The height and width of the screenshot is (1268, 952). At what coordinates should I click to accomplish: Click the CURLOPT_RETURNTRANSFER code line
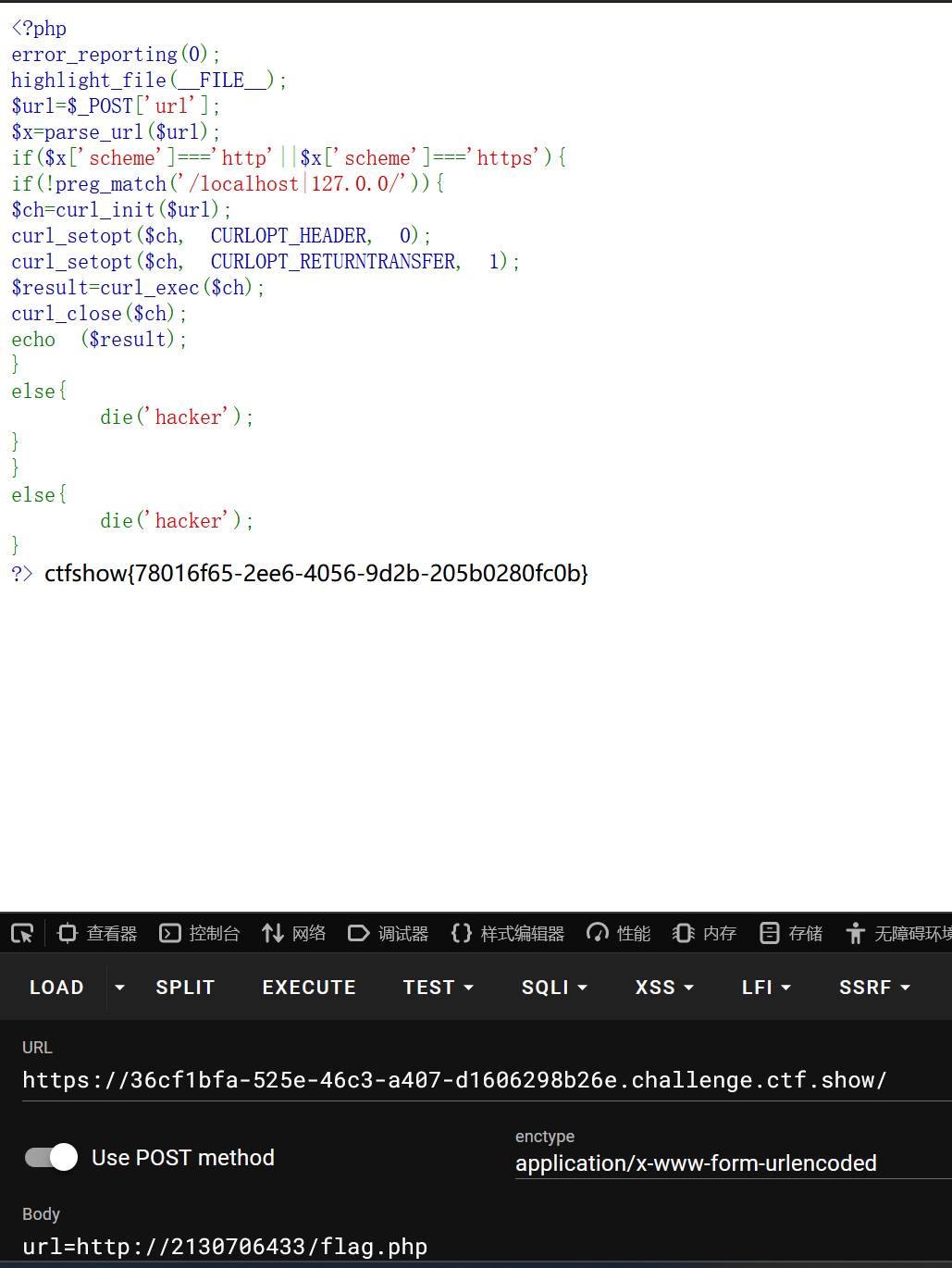coord(266,262)
